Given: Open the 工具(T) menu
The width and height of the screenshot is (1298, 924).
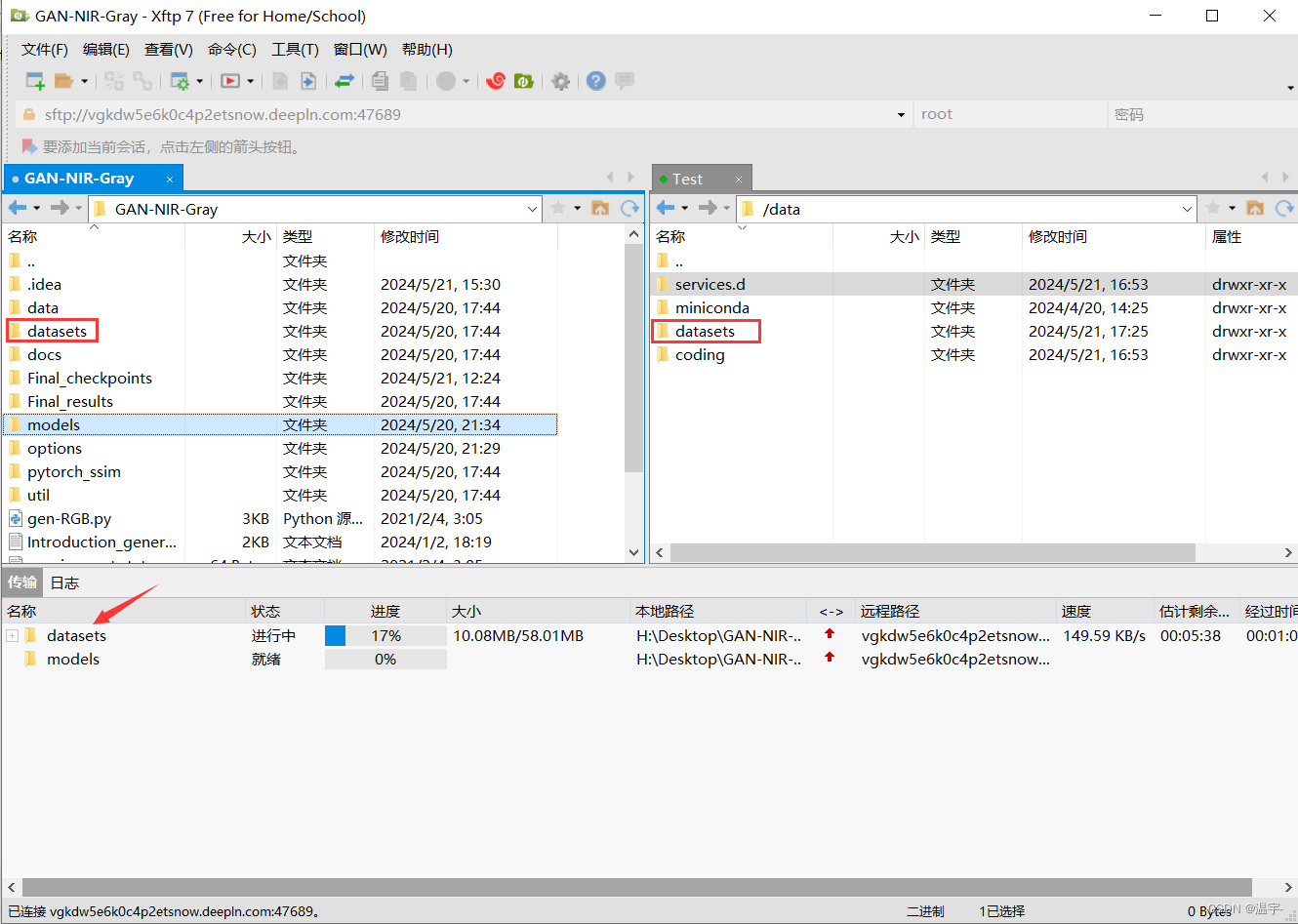Looking at the screenshot, I should (295, 50).
